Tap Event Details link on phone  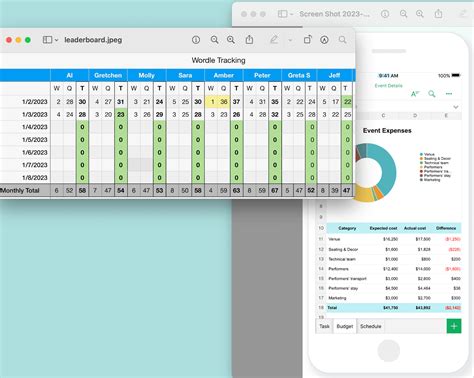tap(388, 86)
